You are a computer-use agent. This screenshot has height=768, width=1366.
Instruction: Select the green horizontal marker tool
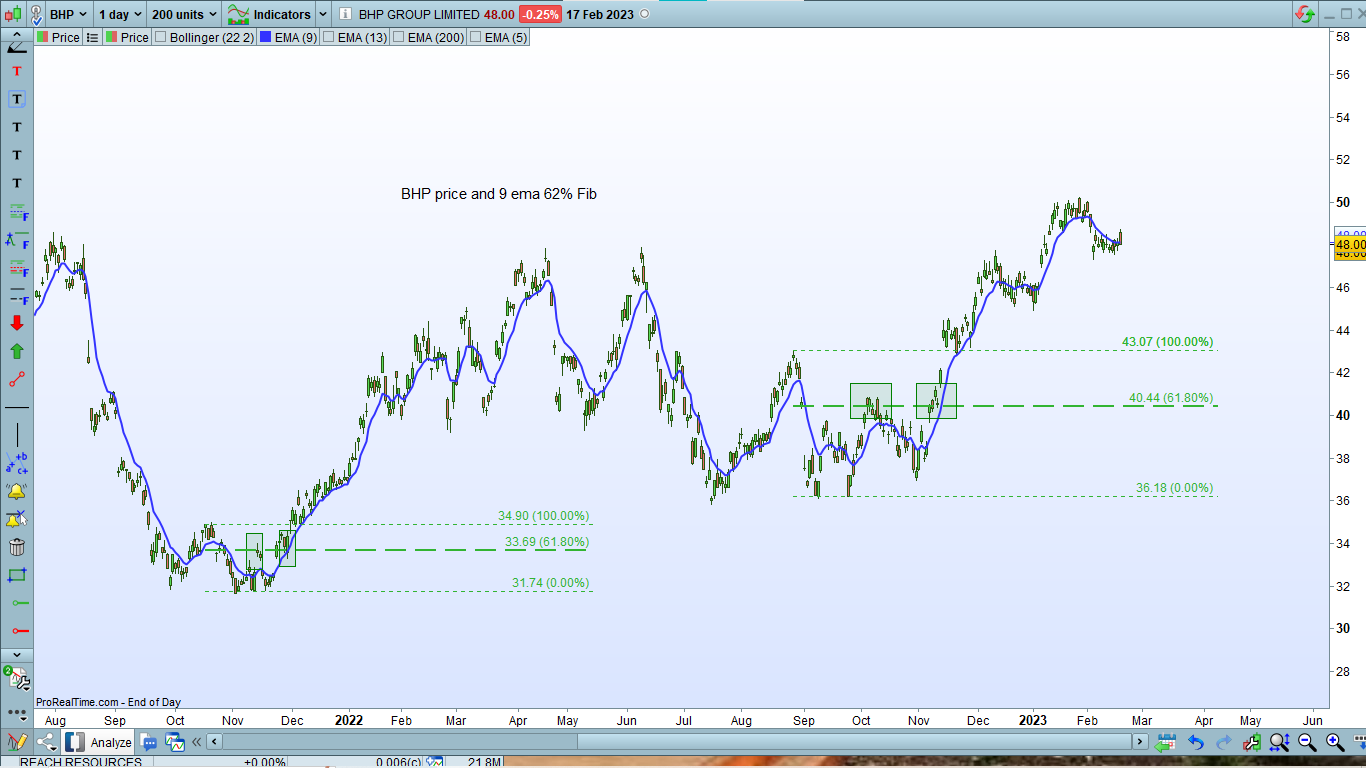pos(19,603)
